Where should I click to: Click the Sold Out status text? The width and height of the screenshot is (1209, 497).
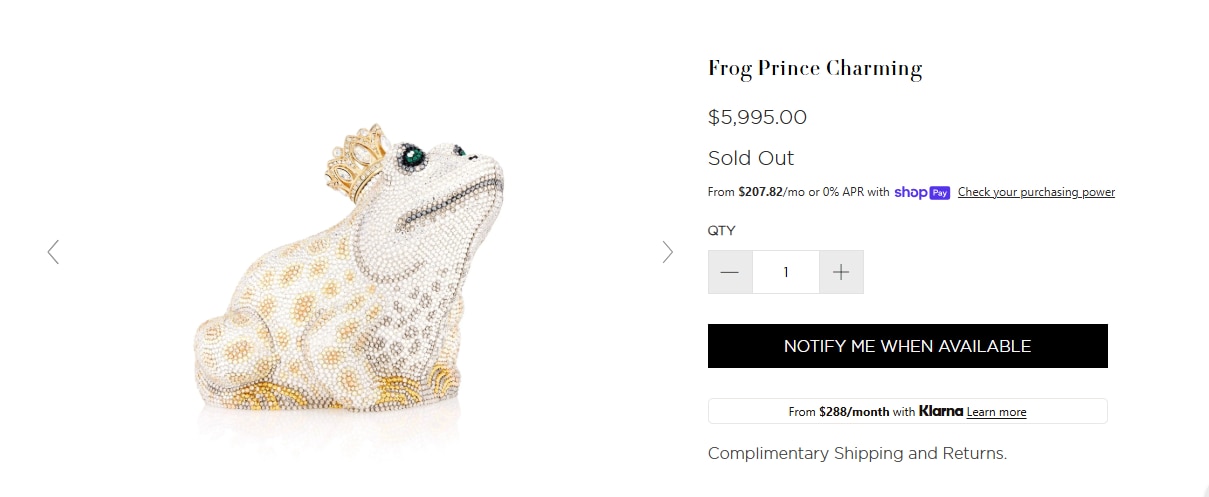(751, 158)
